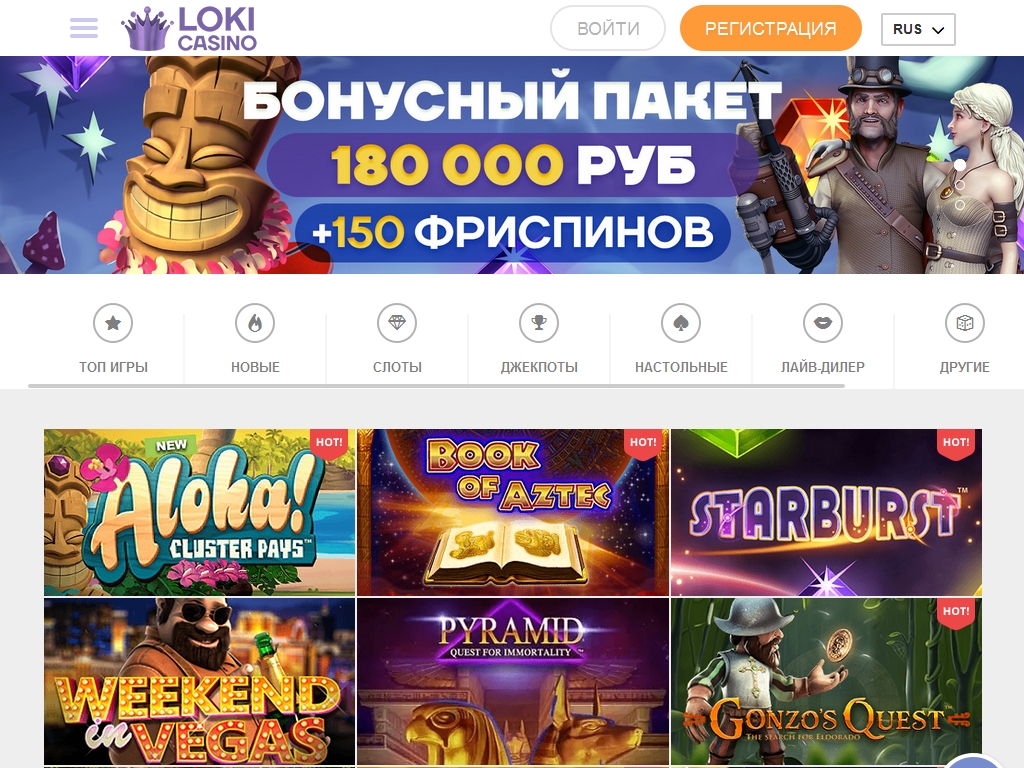Open the Book of Aztec game
This screenshot has height=768, width=1024.
[513, 512]
